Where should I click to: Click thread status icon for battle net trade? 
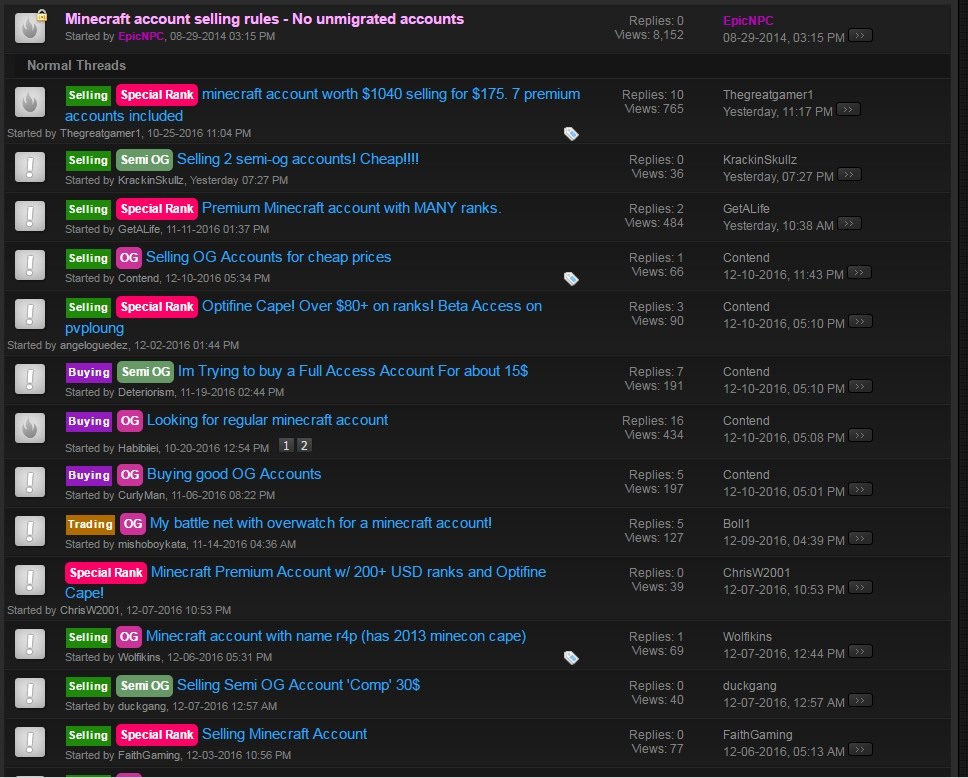(30, 531)
